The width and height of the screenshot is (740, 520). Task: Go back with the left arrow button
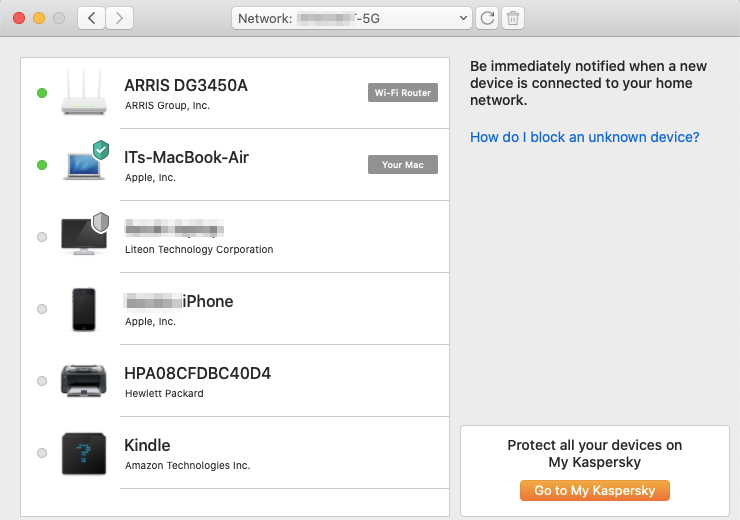pos(91,18)
